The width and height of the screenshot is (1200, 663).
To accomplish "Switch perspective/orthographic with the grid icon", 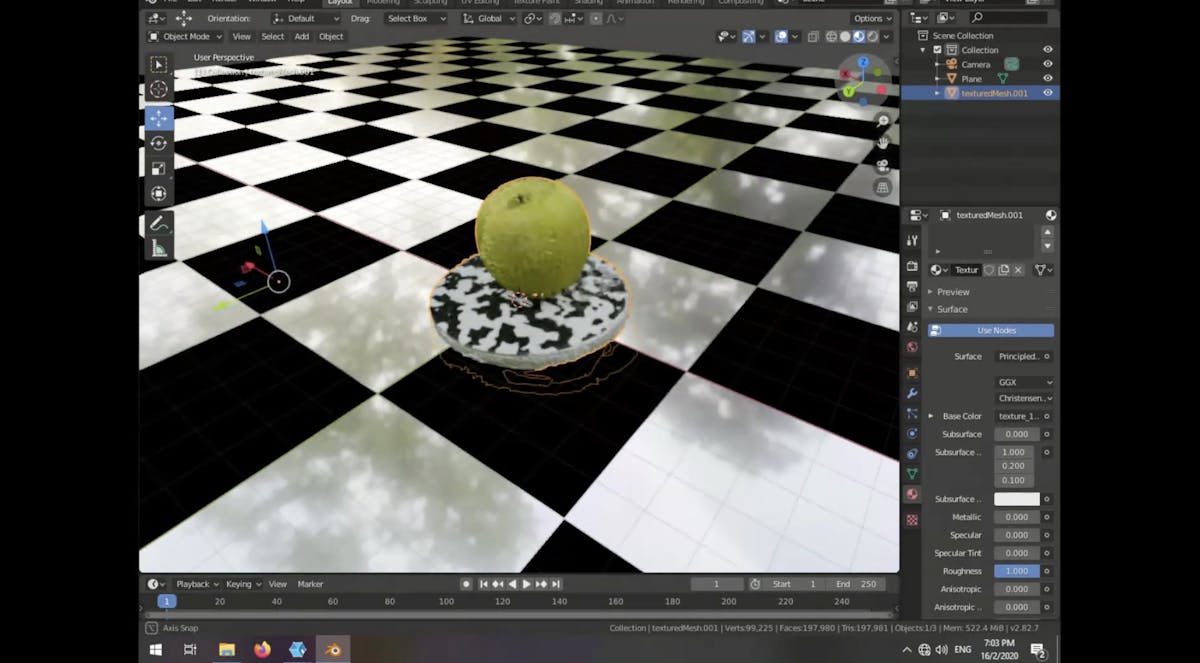I will (x=883, y=187).
